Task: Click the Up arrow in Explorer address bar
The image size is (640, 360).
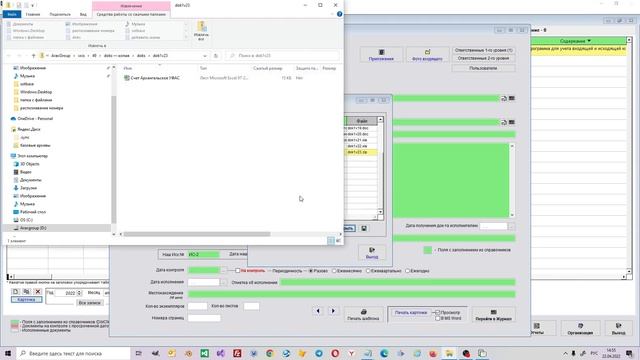Action: [x=33, y=56]
